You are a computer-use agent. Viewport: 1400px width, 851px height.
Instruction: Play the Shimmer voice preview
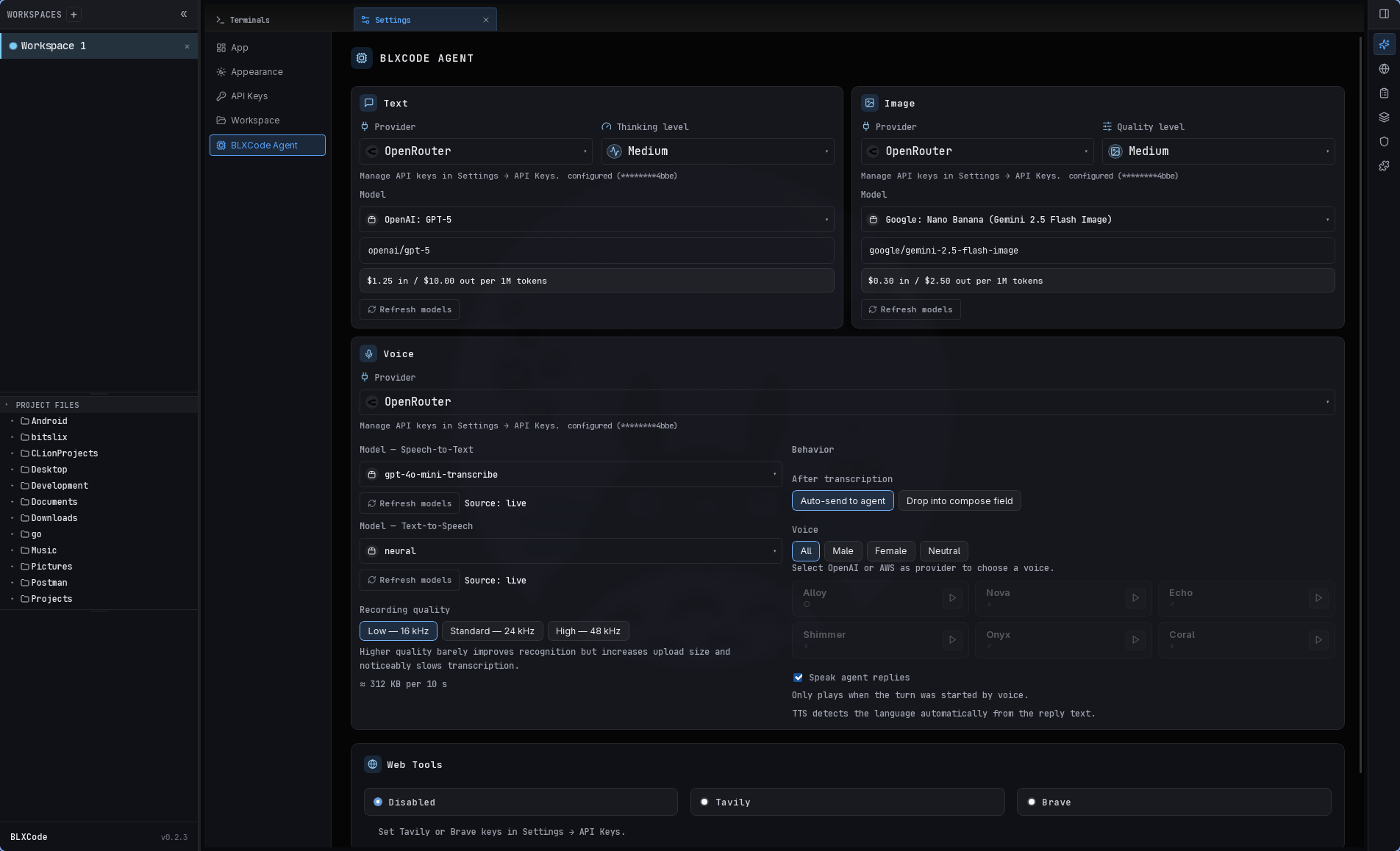tap(952, 640)
